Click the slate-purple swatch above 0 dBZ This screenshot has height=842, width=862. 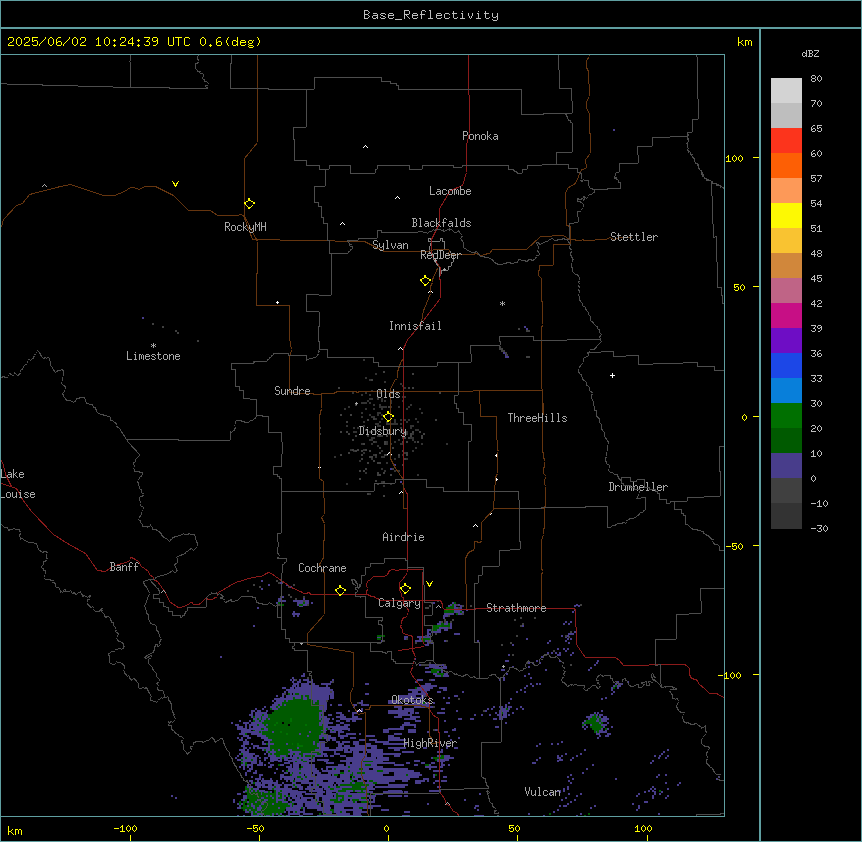(786, 466)
